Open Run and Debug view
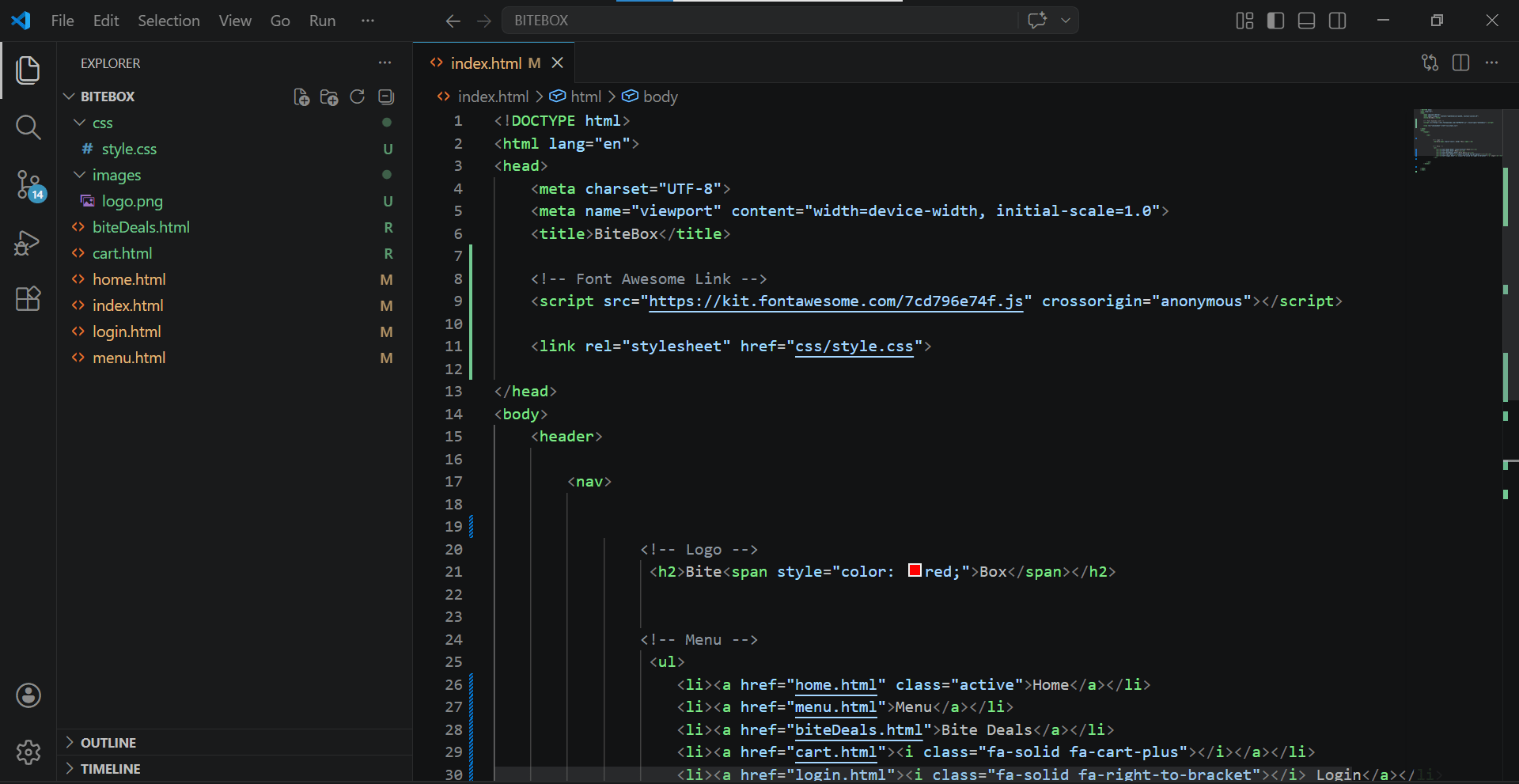Screen dimensions: 1519x784 point(28,243)
